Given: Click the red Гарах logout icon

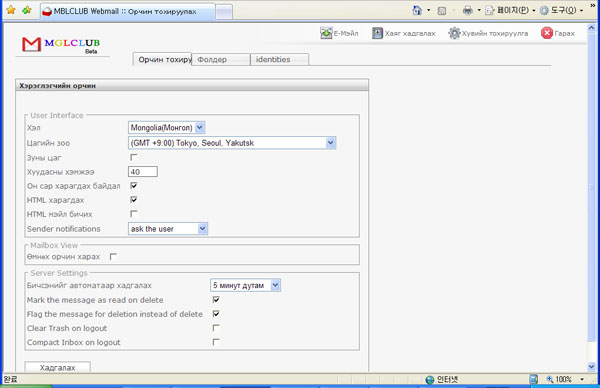Looking at the screenshot, I should pyautogui.click(x=547, y=33).
